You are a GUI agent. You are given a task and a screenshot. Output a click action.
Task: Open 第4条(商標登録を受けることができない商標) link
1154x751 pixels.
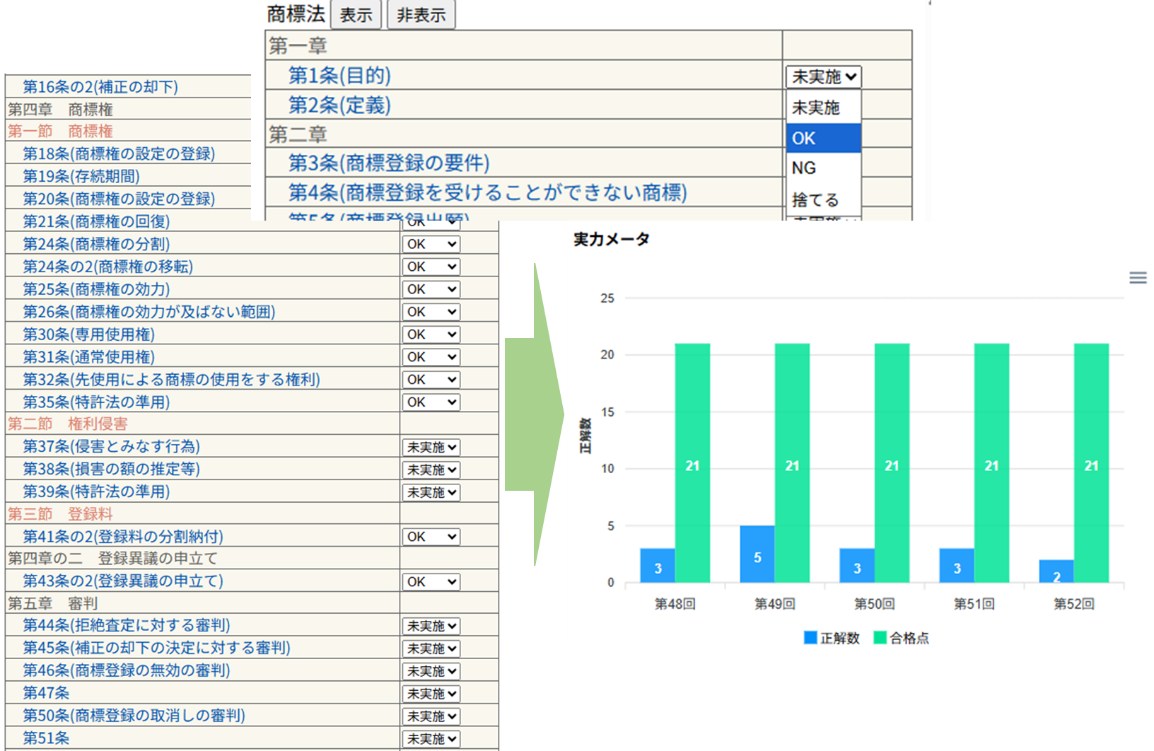[488, 192]
